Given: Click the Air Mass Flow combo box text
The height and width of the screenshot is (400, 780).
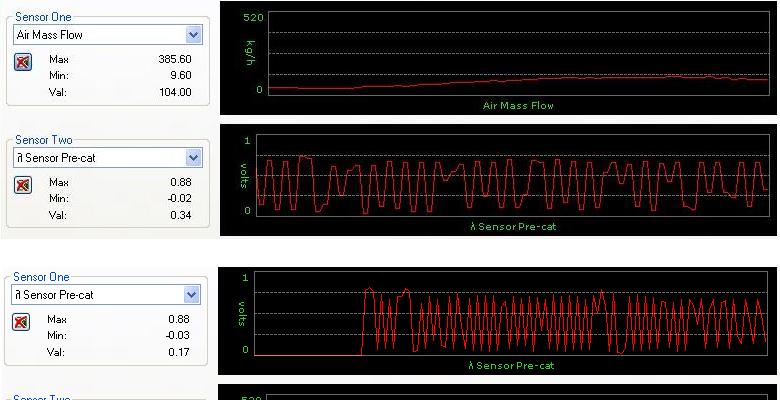Looking at the screenshot, I should coord(98,34).
